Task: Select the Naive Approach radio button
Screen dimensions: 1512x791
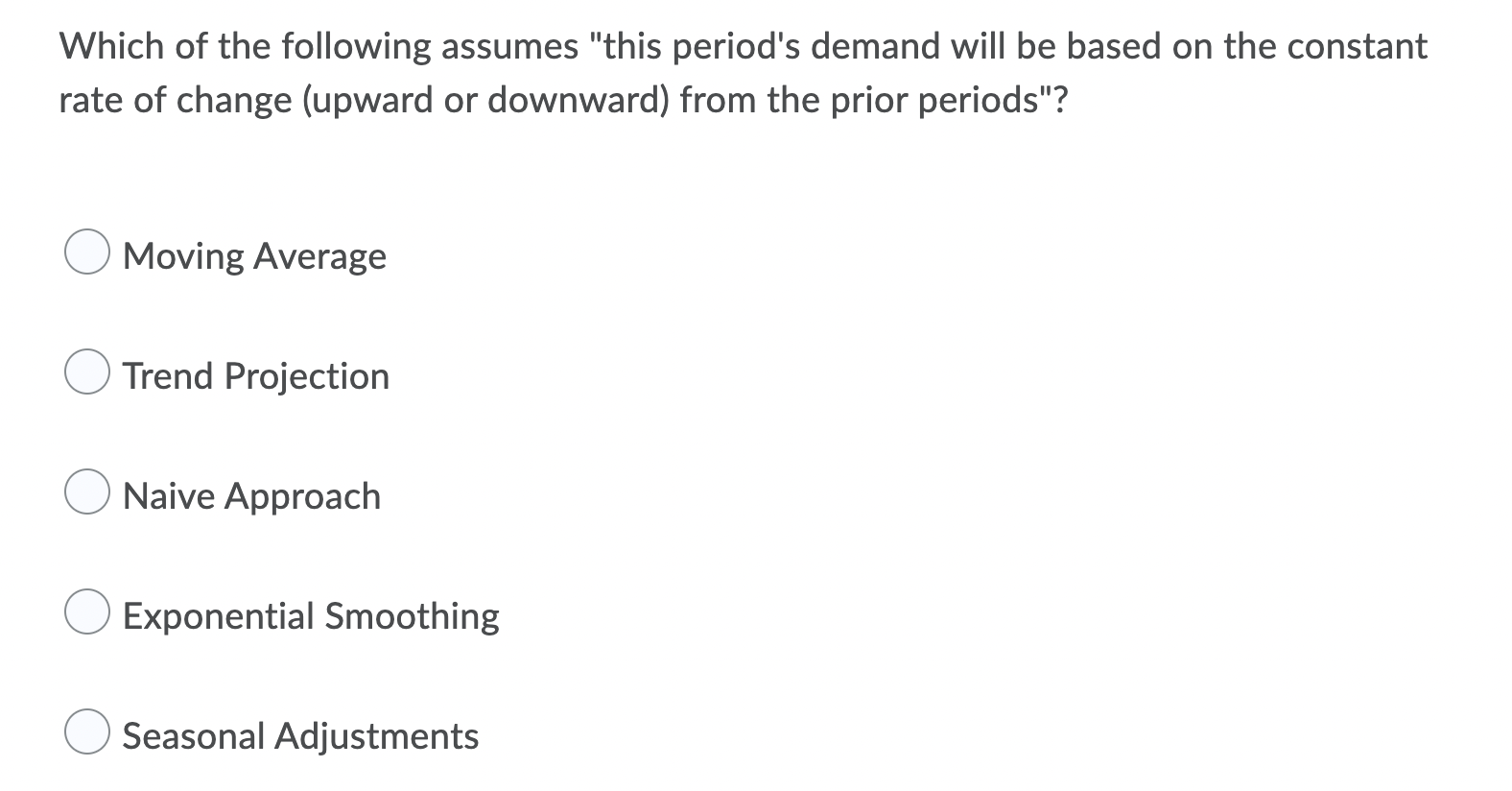Action: (x=86, y=491)
